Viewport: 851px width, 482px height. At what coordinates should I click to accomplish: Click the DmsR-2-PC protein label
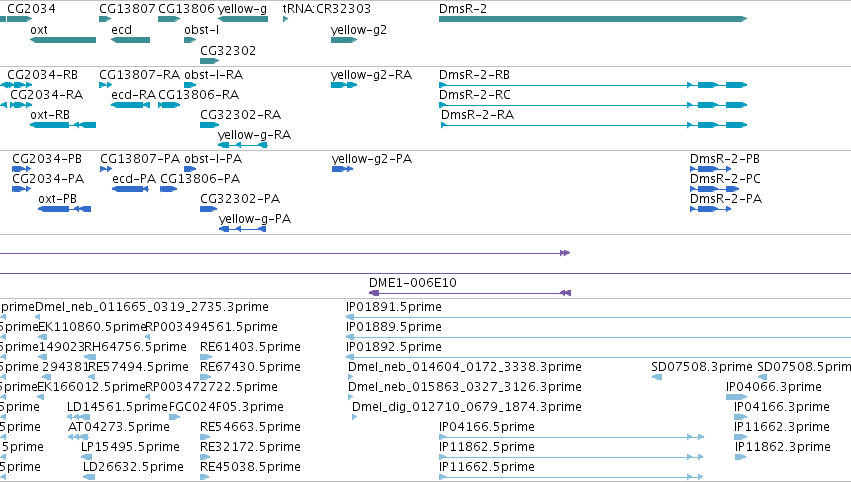[x=725, y=179]
